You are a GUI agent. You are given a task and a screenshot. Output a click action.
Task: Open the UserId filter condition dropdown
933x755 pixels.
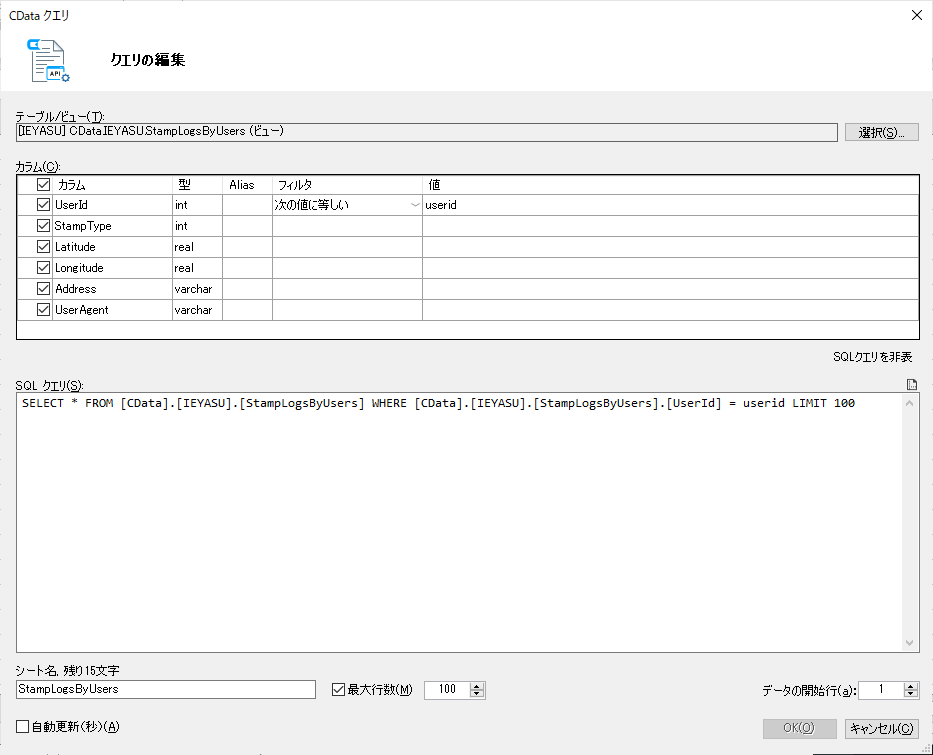coord(415,205)
